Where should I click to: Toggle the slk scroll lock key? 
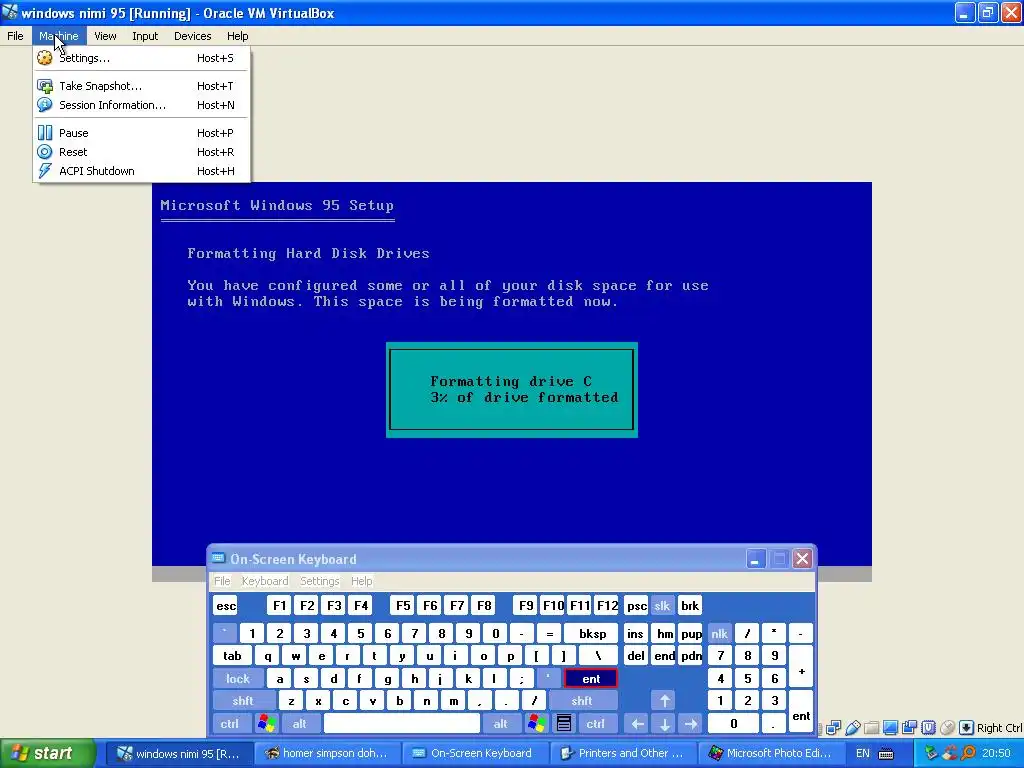662,605
